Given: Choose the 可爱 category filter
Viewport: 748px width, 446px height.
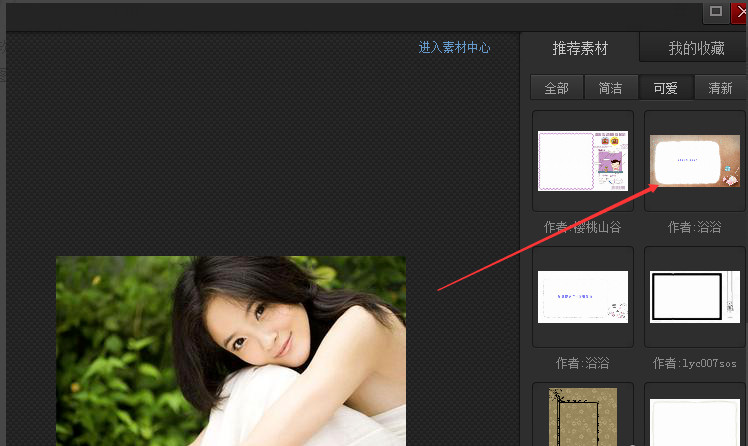Looking at the screenshot, I should [665, 88].
